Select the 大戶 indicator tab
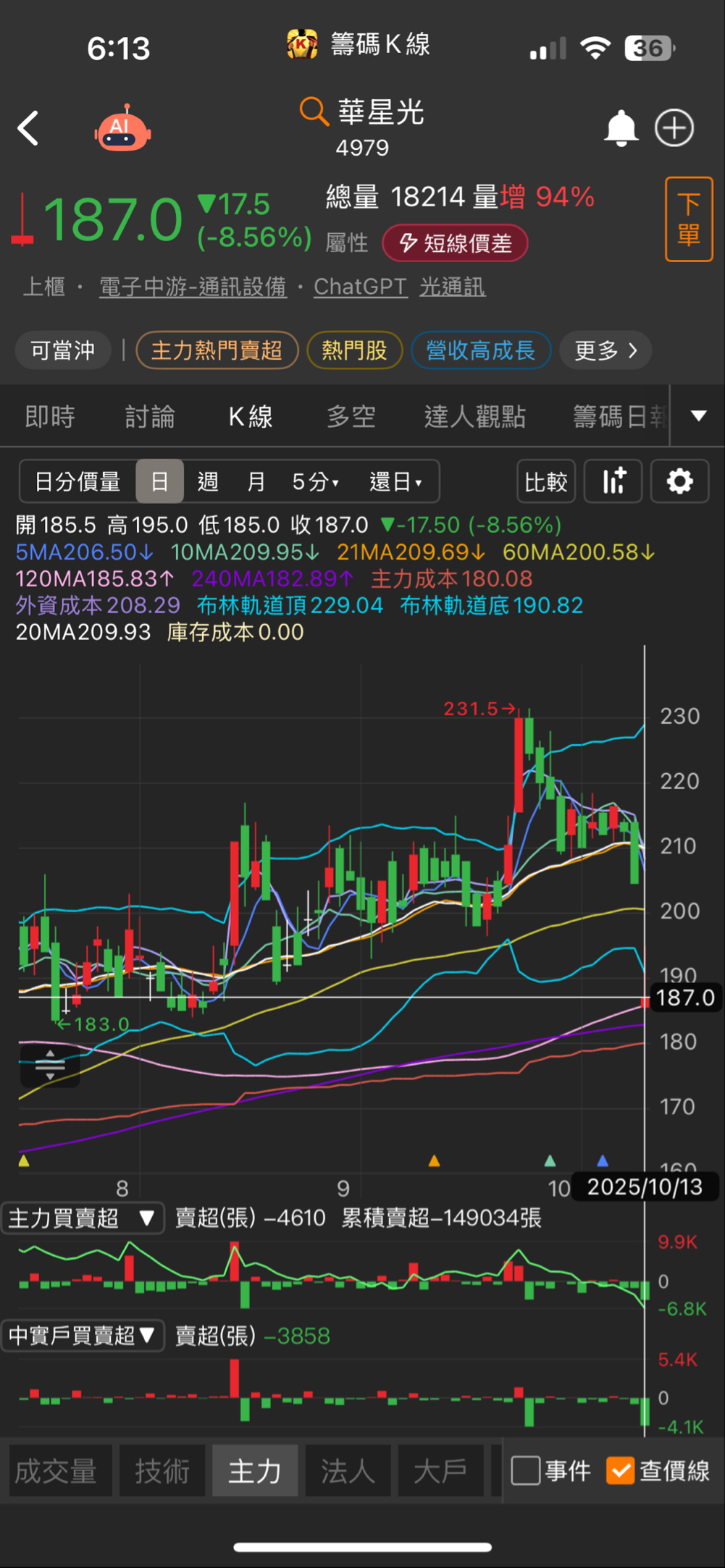 (x=440, y=1471)
